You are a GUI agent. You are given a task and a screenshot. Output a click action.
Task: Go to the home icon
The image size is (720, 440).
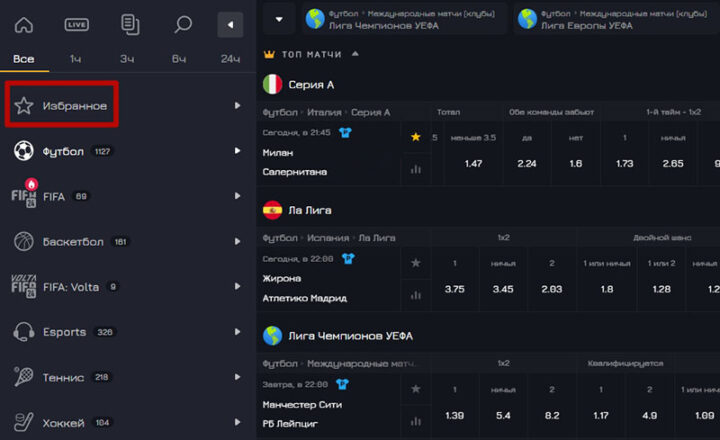coord(24,25)
